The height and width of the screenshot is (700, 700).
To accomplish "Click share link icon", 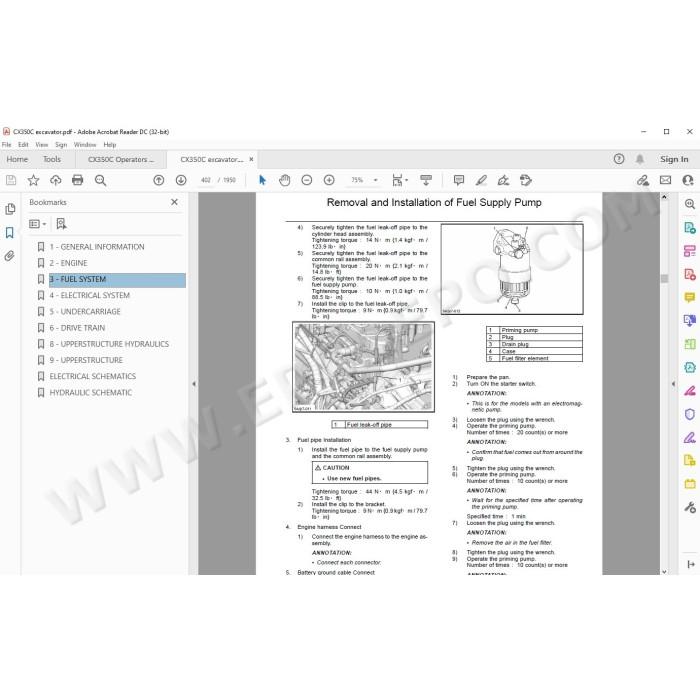I will (x=643, y=180).
